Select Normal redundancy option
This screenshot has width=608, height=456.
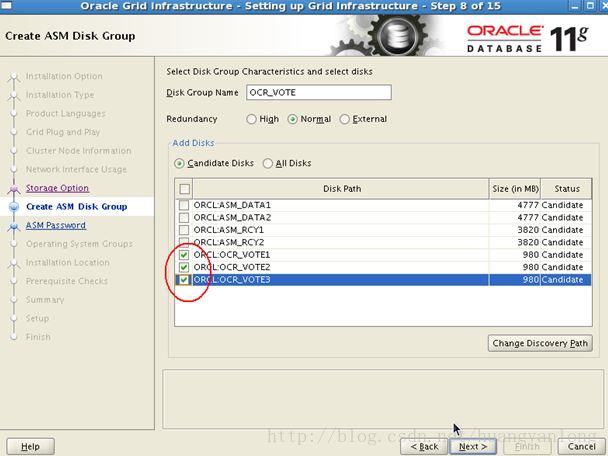pos(292,119)
